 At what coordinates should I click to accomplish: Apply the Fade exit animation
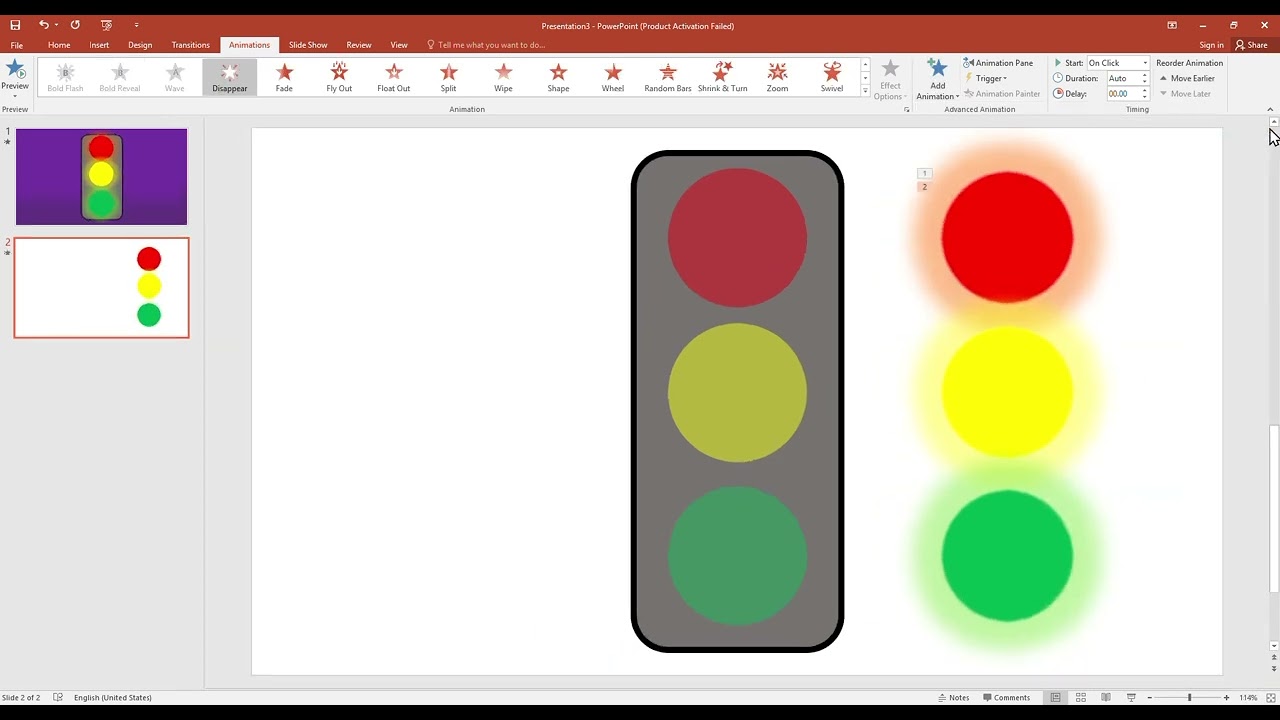[x=284, y=77]
